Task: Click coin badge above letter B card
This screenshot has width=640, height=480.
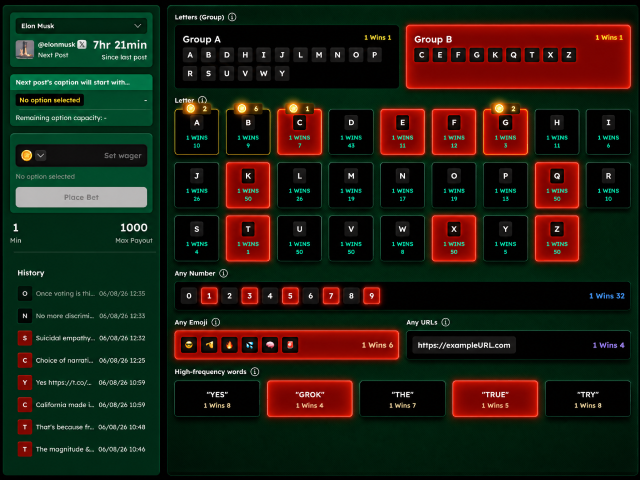Action: click(248, 109)
